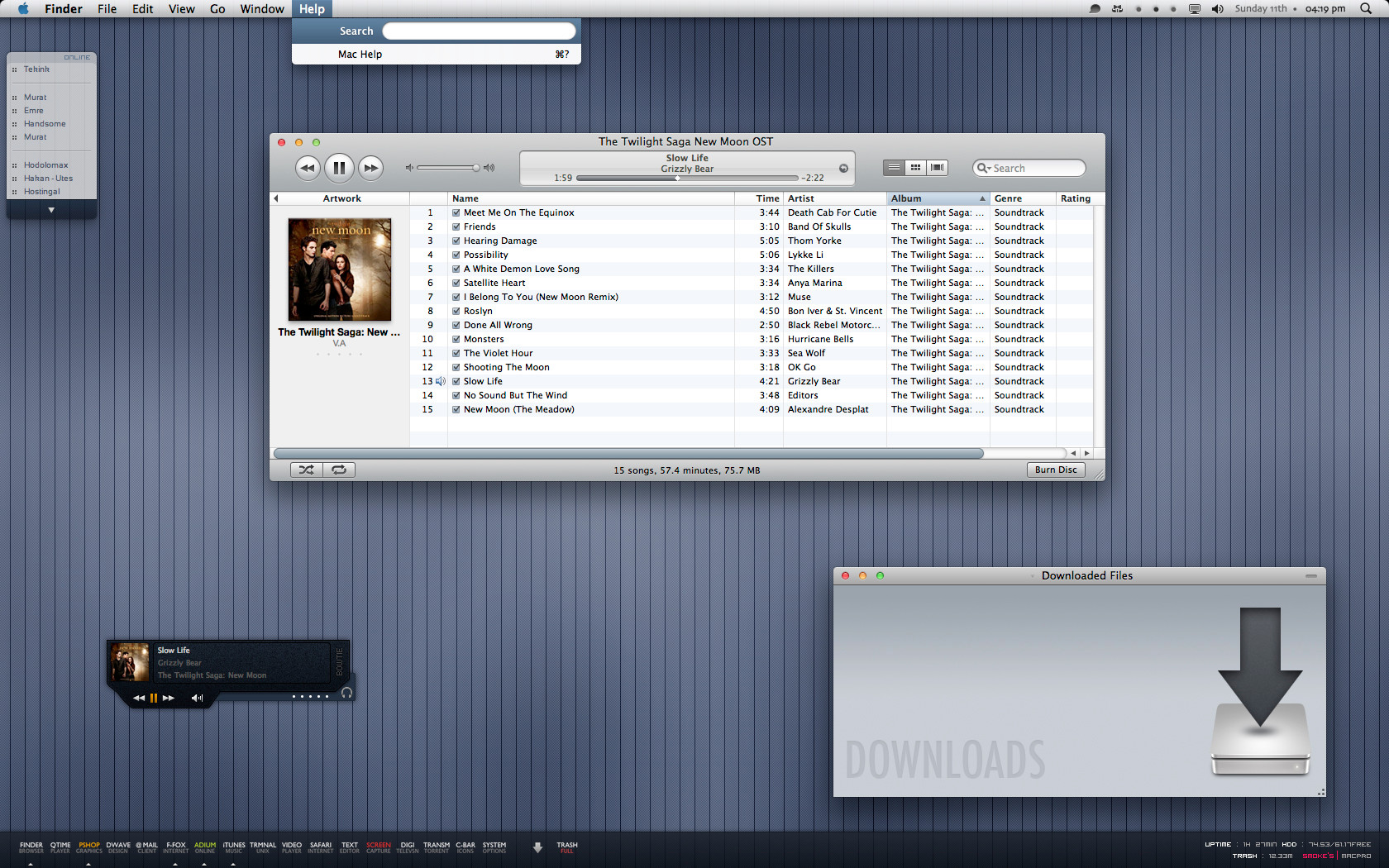Collapse the Artwork column with its triangle
The image size is (1389, 868).
click(276, 198)
